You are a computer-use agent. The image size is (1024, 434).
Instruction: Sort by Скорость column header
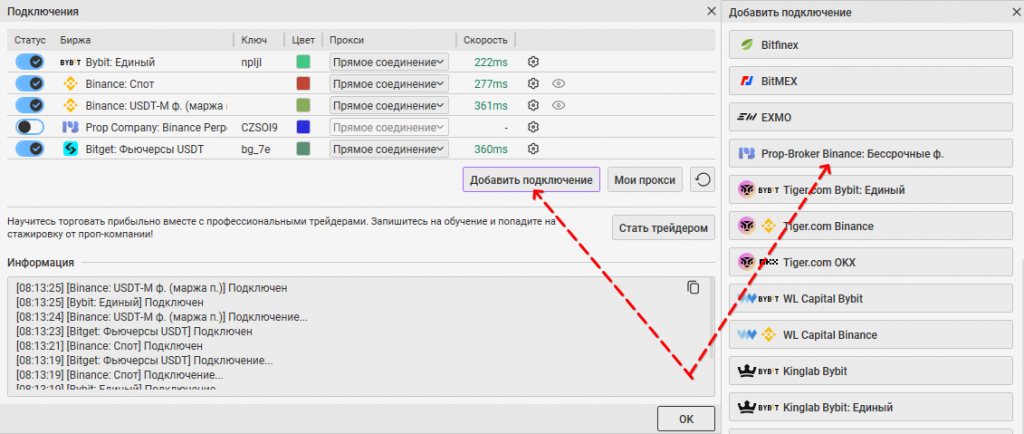point(485,40)
